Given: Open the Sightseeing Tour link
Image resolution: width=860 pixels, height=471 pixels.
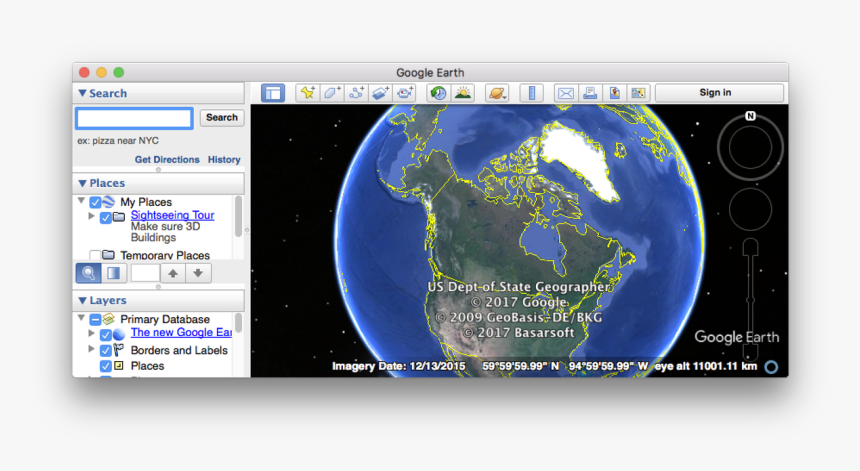Looking at the screenshot, I should [x=172, y=215].
